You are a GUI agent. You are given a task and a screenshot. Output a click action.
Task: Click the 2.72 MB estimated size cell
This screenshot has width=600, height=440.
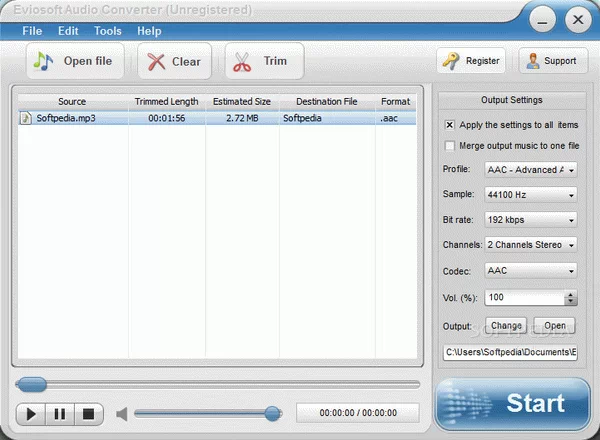point(242,118)
